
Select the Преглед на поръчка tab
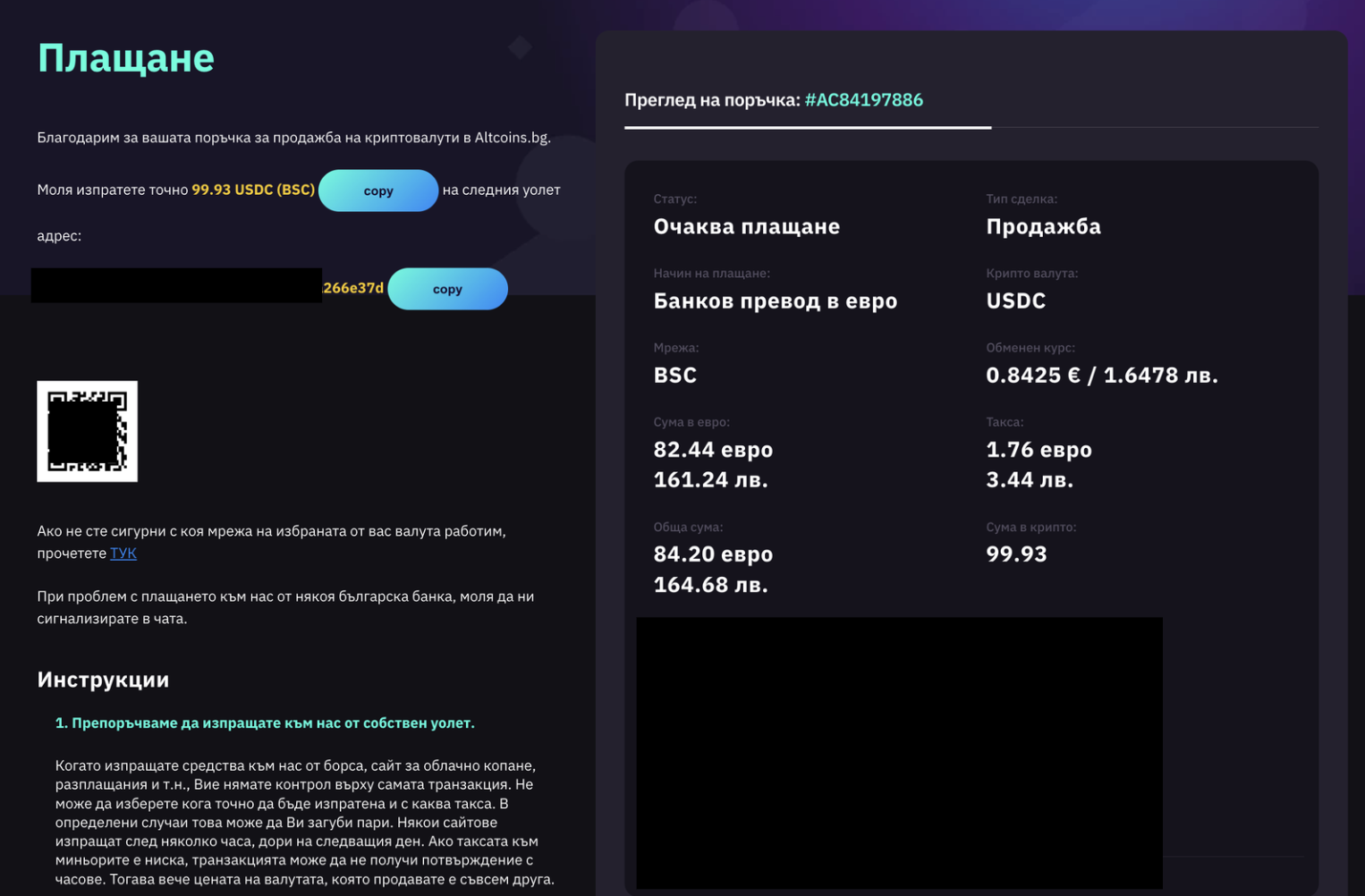[x=712, y=100]
